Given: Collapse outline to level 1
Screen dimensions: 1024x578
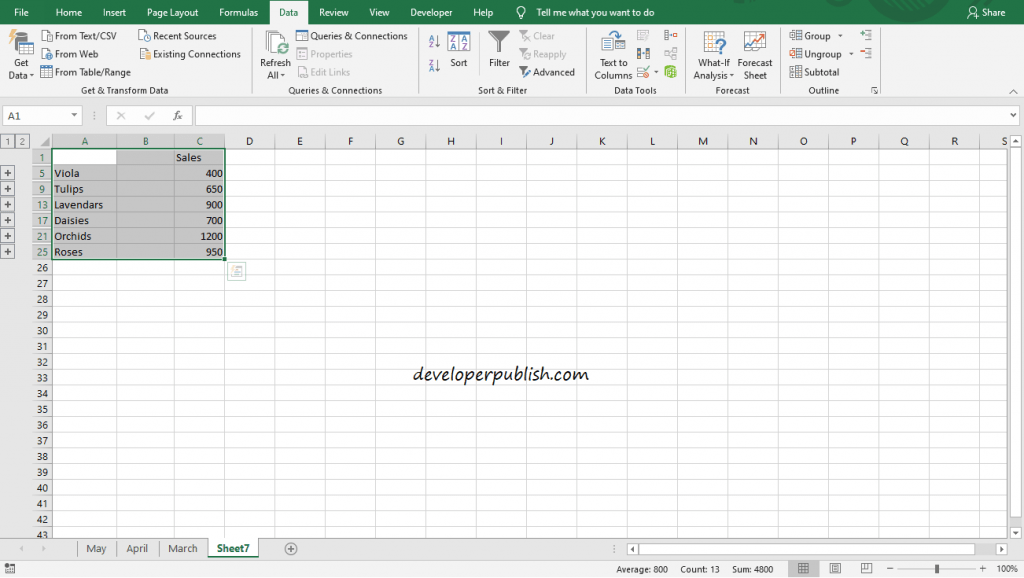Looking at the screenshot, I should (8, 142).
